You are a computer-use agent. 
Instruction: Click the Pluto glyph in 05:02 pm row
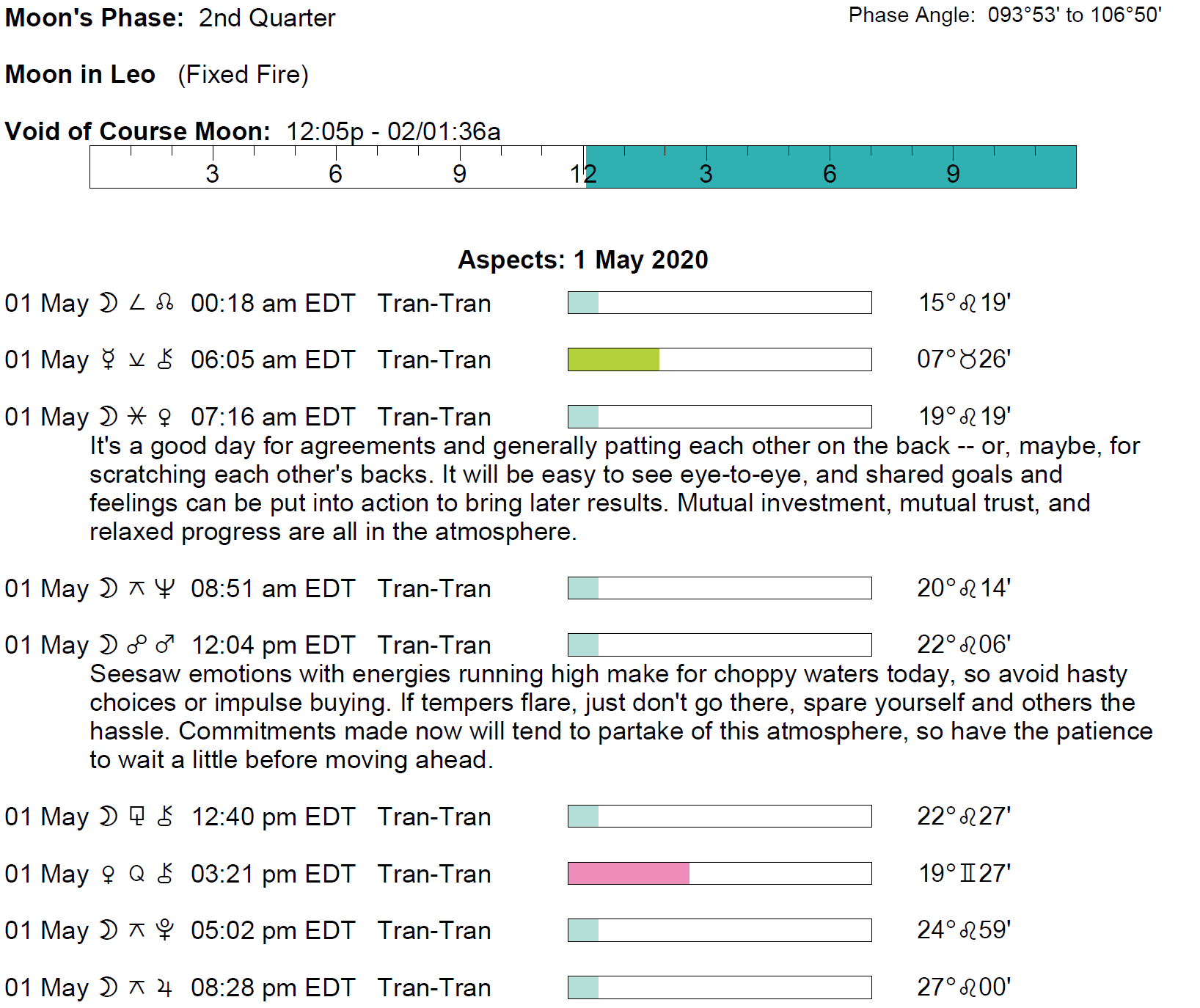pyautogui.click(x=165, y=930)
